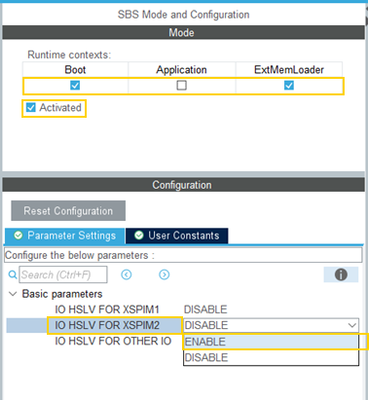Viewport: 369px width, 400px height.
Task: Go to next search result arrow
Action: click(164, 275)
